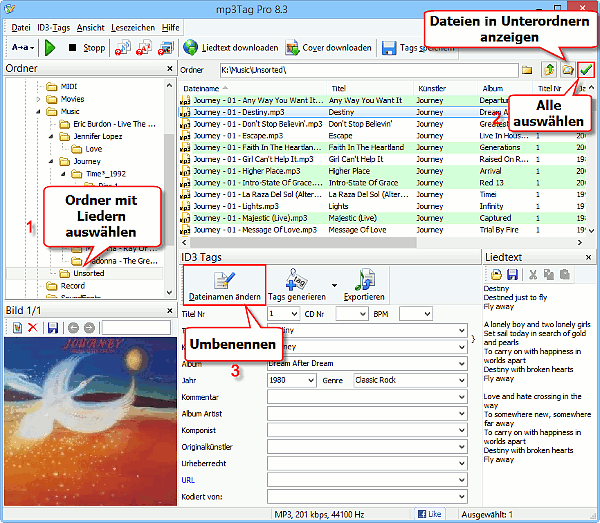
Task: Collapse the Music folder node
Action: [x=38, y=112]
